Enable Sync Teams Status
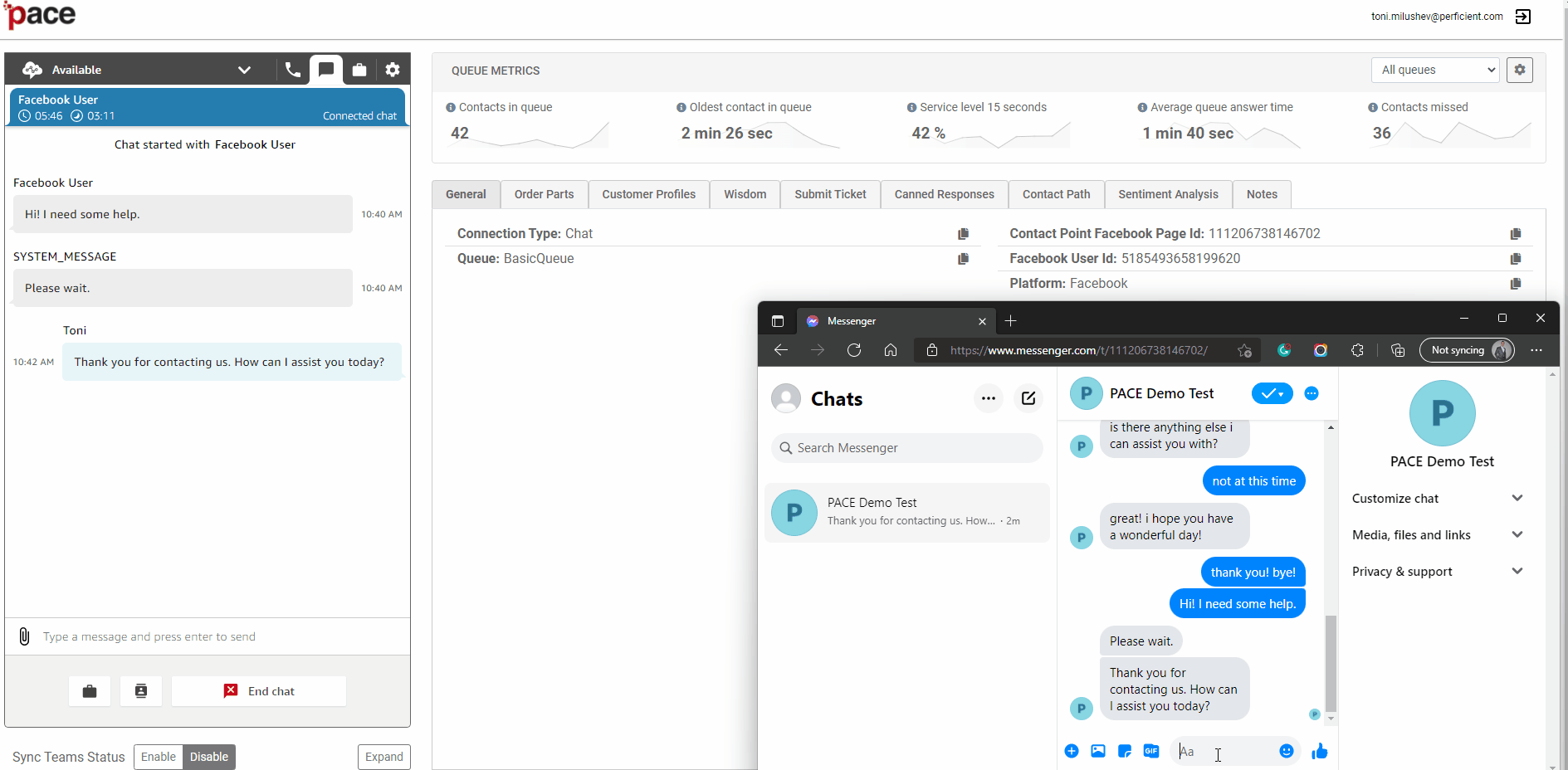The height and width of the screenshot is (770, 1568). pos(158,757)
